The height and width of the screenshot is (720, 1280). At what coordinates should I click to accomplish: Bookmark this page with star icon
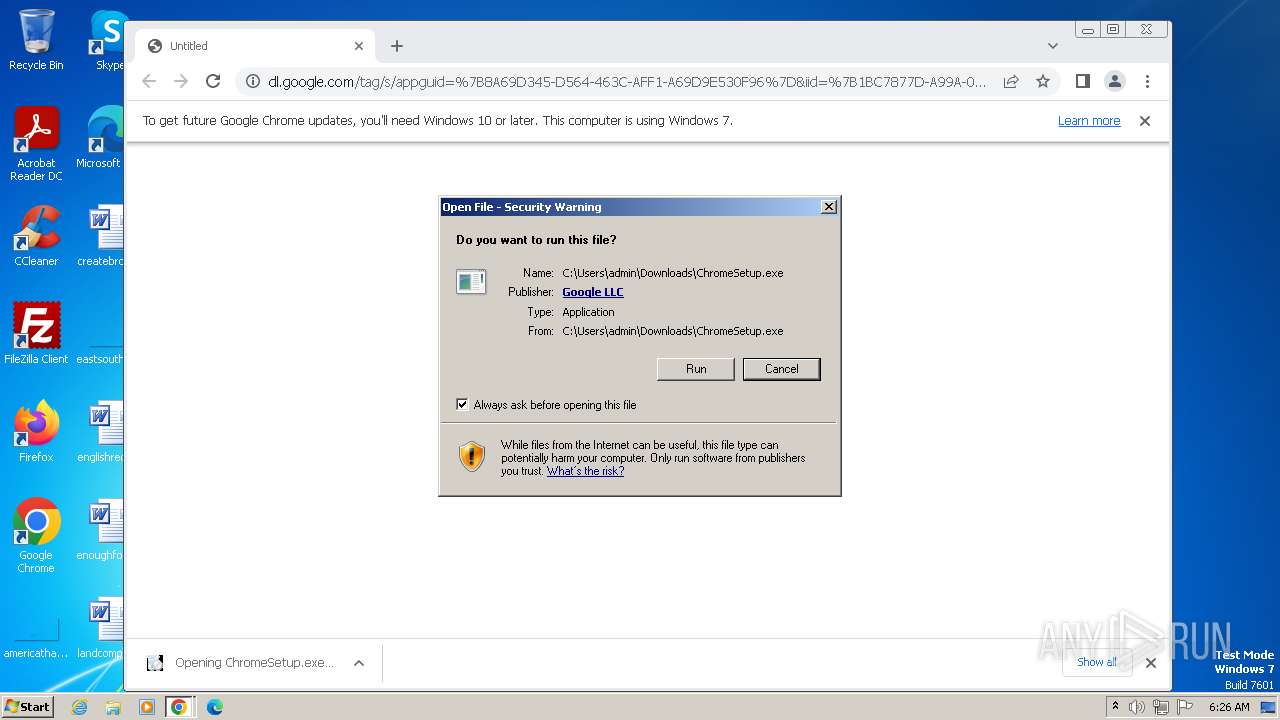coord(1043,82)
